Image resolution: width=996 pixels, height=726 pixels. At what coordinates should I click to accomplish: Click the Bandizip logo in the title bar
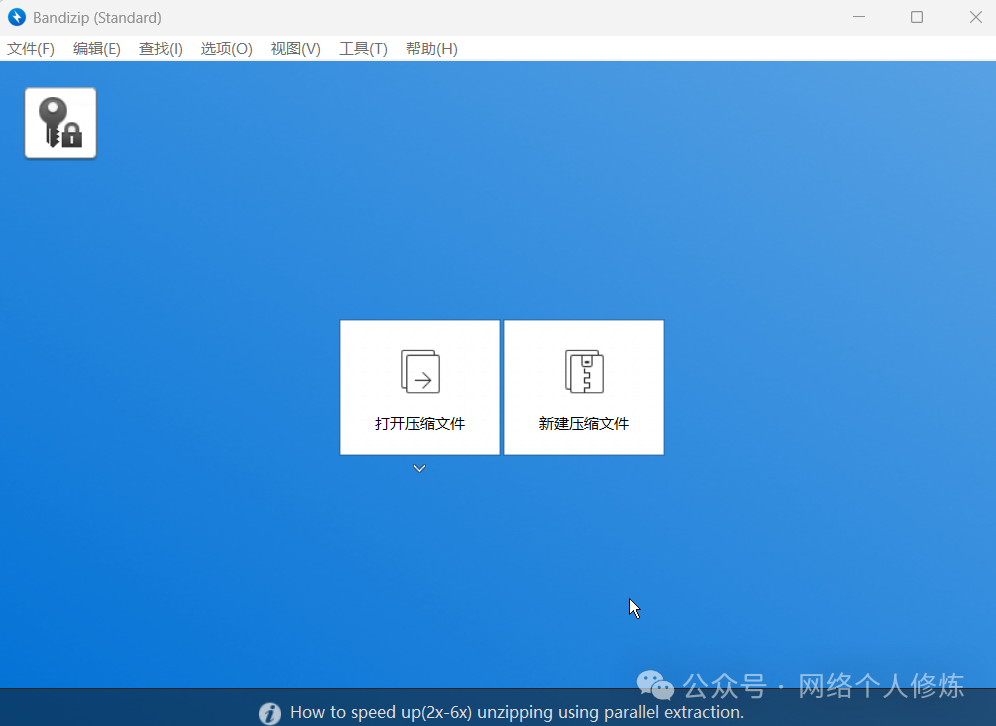(x=16, y=17)
